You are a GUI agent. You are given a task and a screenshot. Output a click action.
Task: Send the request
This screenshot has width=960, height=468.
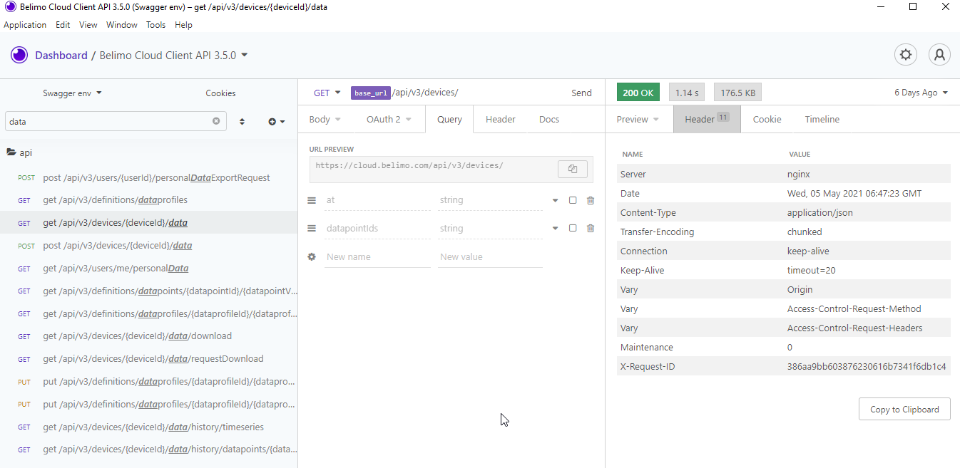(x=582, y=93)
